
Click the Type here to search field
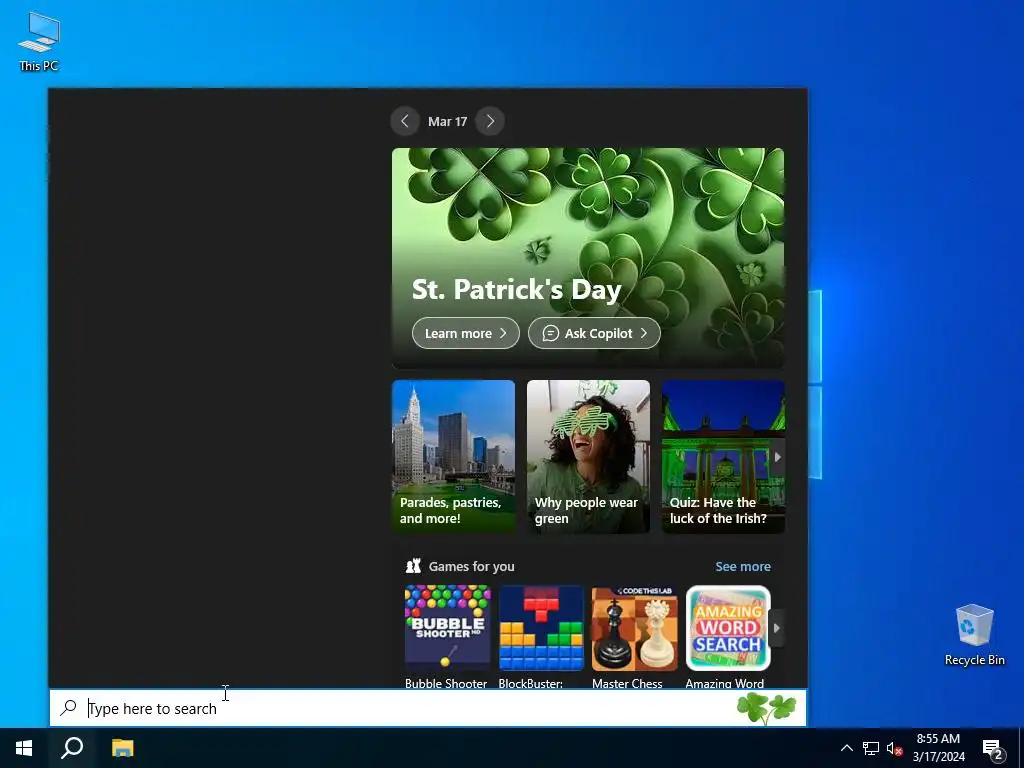pyautogui.click(x=428, y=708)
